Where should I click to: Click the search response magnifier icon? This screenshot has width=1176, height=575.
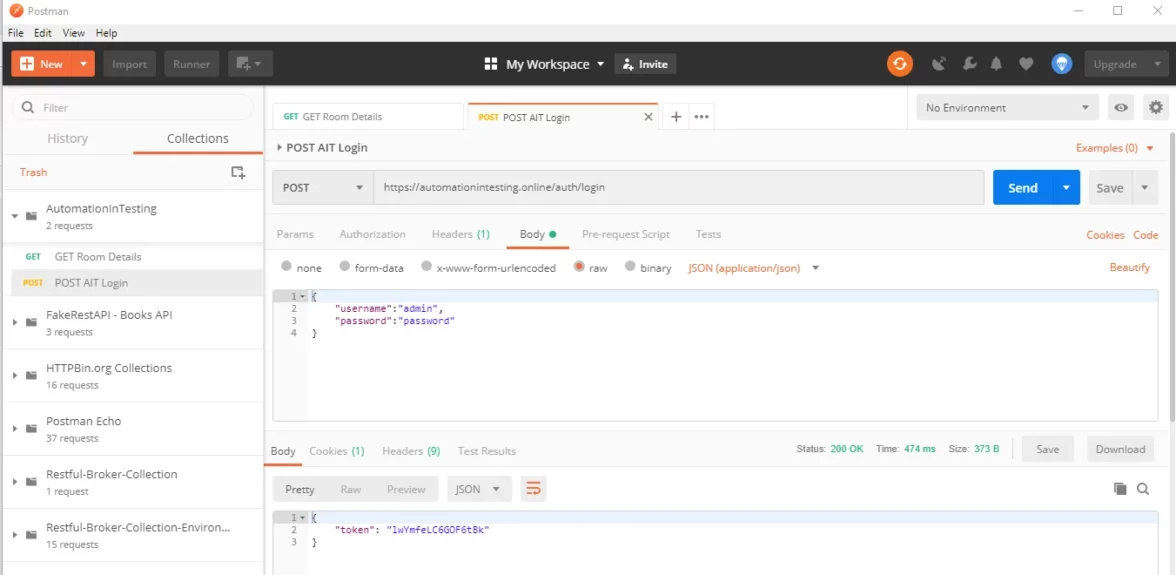pyautogui.click(x=1143, y=489)
